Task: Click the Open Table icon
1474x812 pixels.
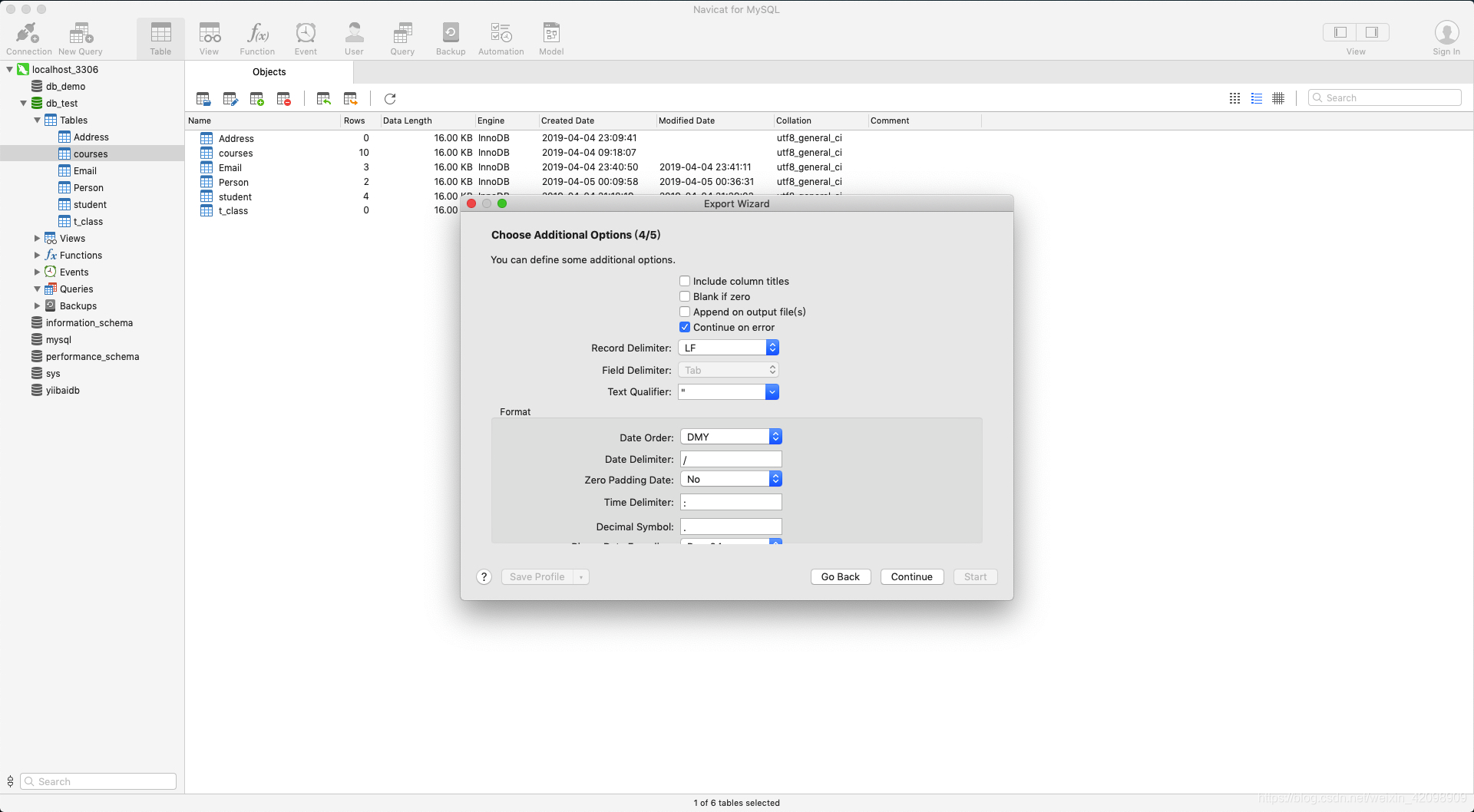Action: [203, 98]
